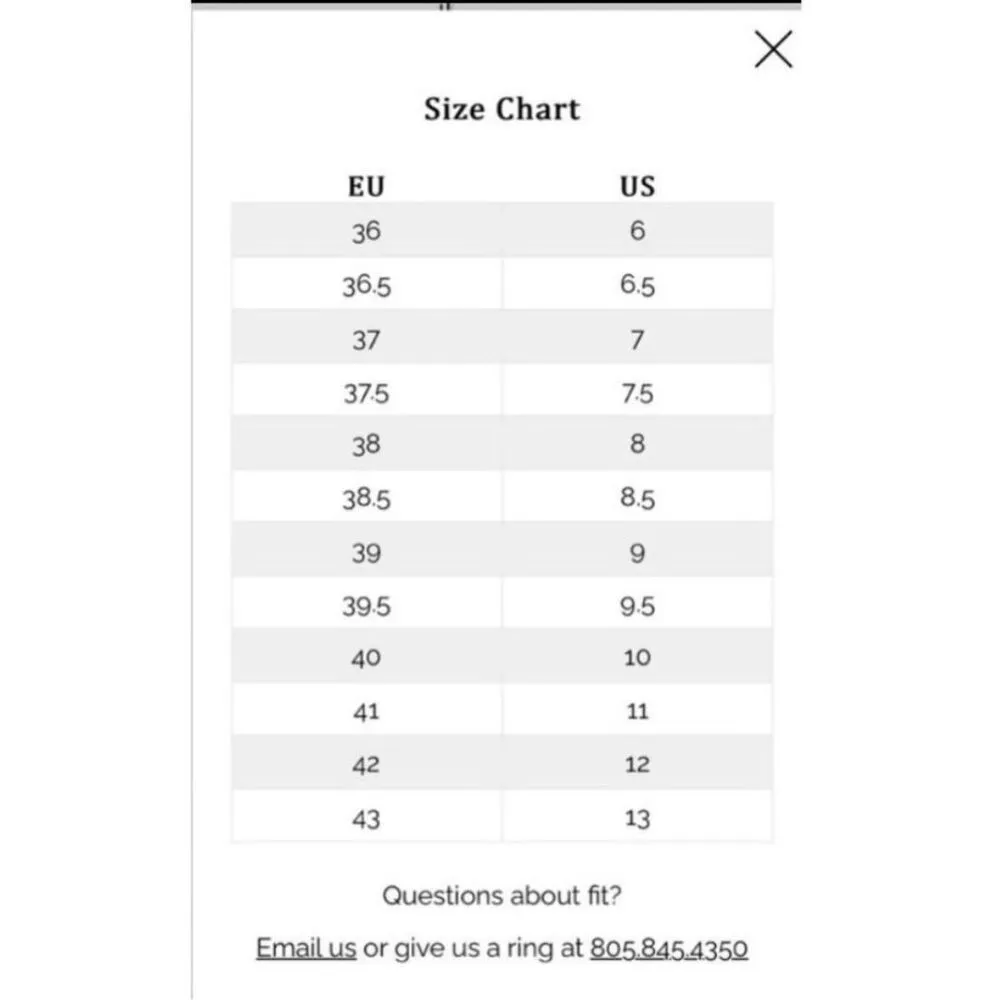Select US size 12 cell
Screen dimensions: 1000x1000
(x=637, y=765)
